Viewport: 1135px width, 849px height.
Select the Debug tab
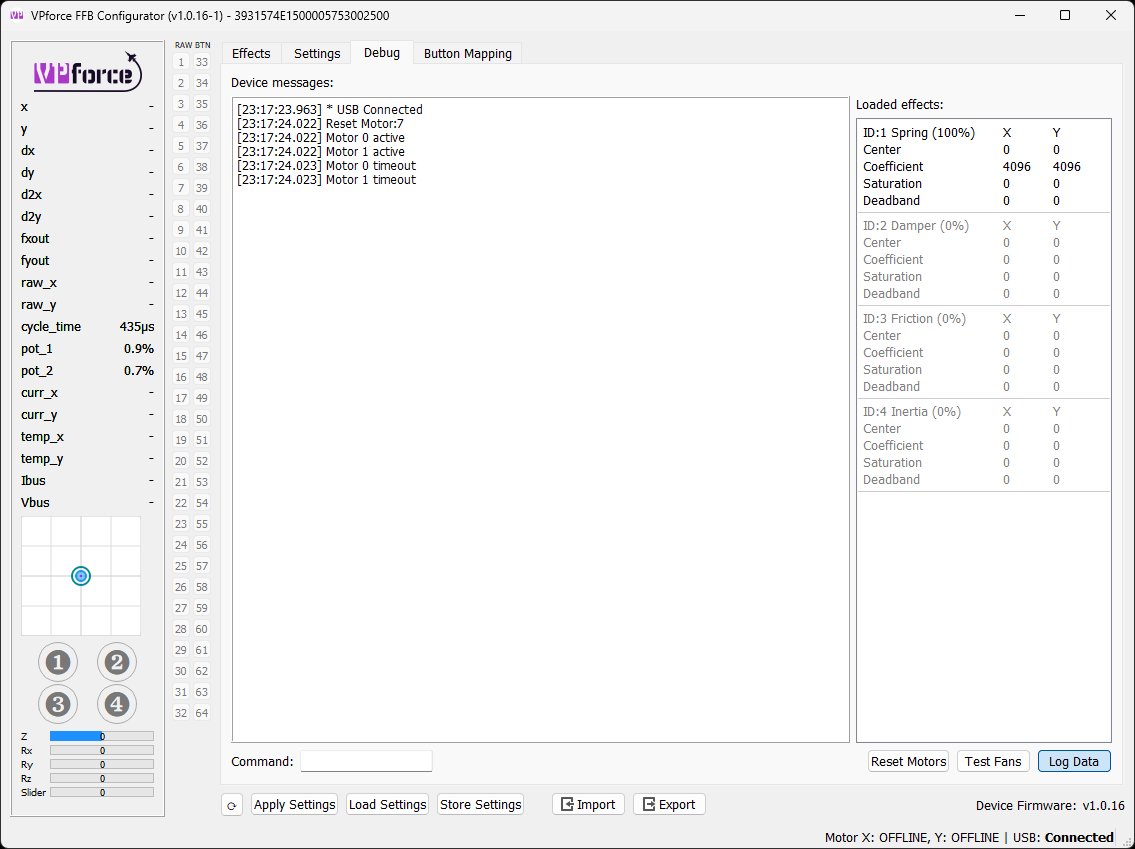[381, 53]
